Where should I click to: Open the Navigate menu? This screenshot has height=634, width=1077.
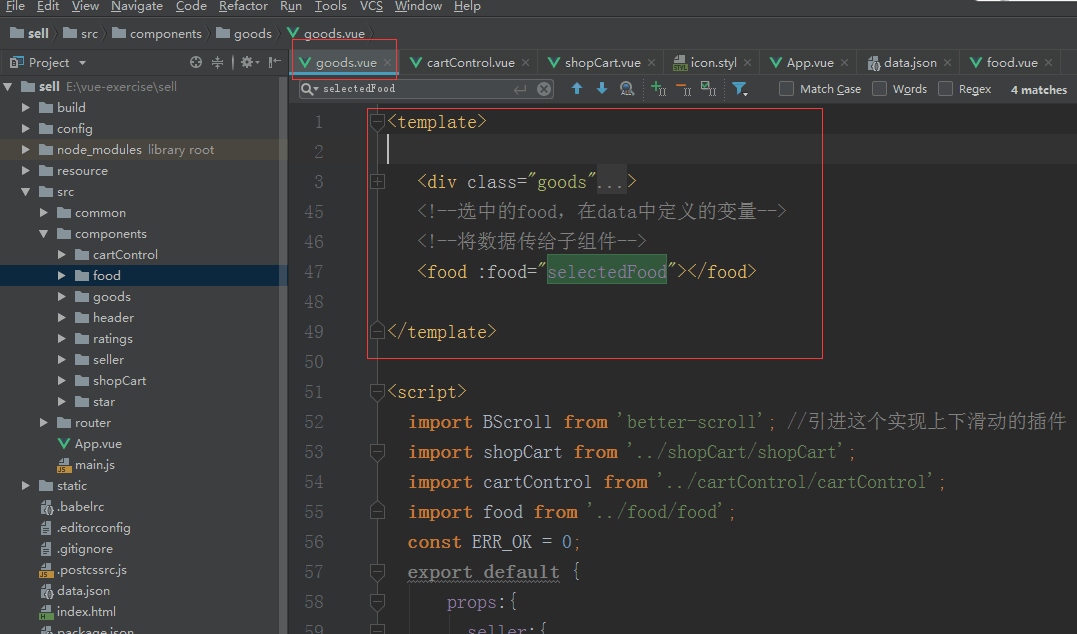[137, 6]
